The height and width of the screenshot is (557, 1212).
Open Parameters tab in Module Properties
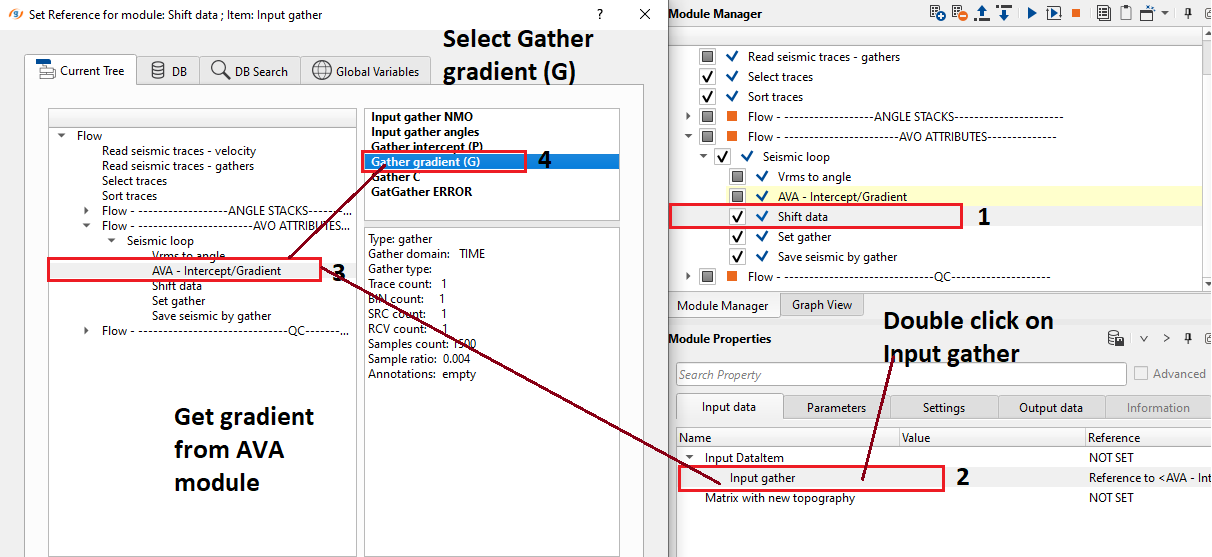point(836,407)
